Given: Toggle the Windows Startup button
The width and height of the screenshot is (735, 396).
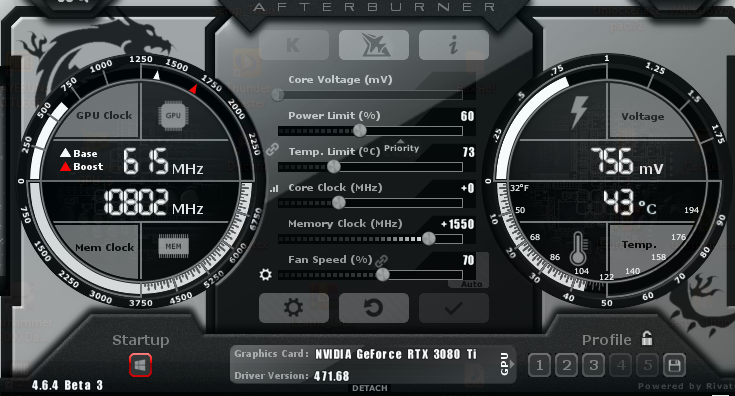Looking at the screenshot, I should click(141, 365).
